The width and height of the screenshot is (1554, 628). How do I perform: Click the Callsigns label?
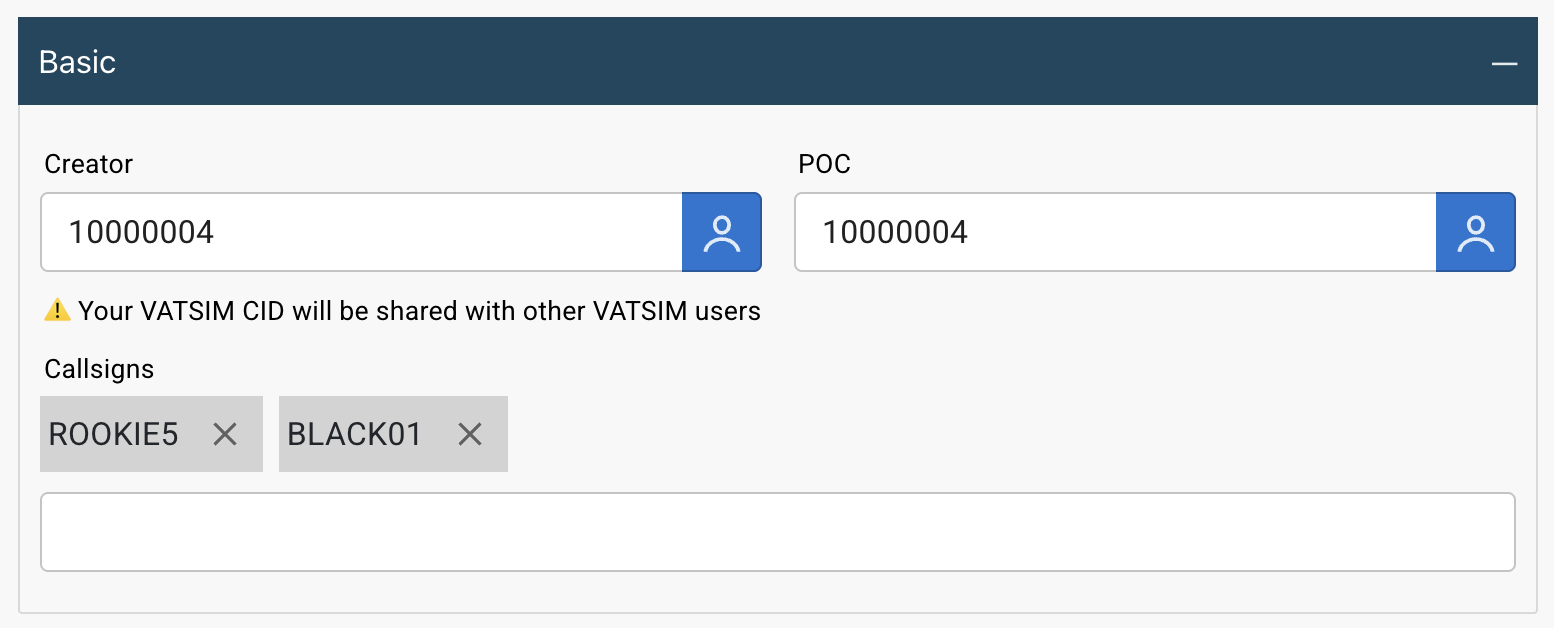[x=99, y=369]
